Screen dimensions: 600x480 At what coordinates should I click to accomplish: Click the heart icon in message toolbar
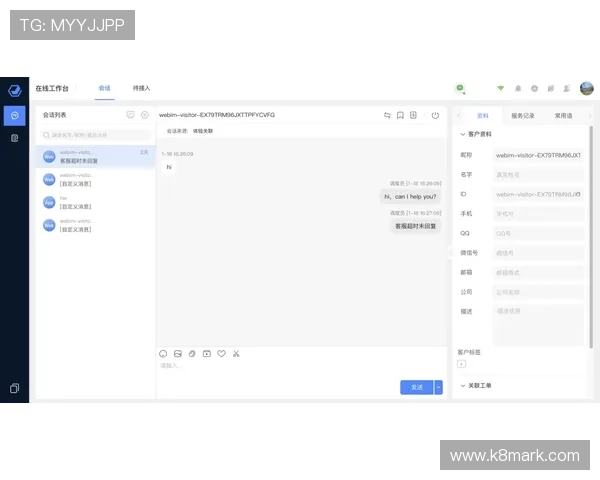pyautogui.click(x=221, y=353)
